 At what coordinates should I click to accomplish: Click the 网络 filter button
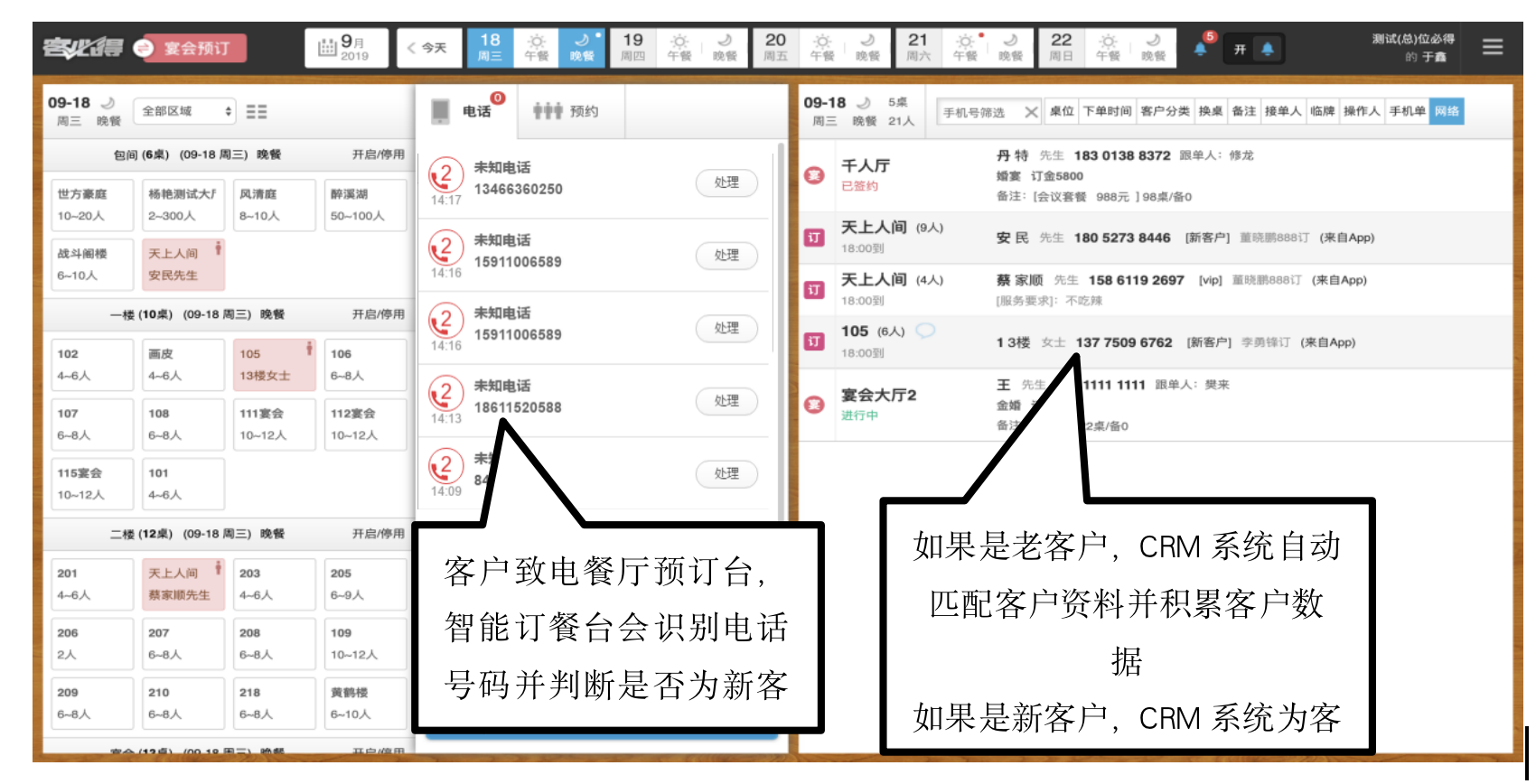(1446, 111)
